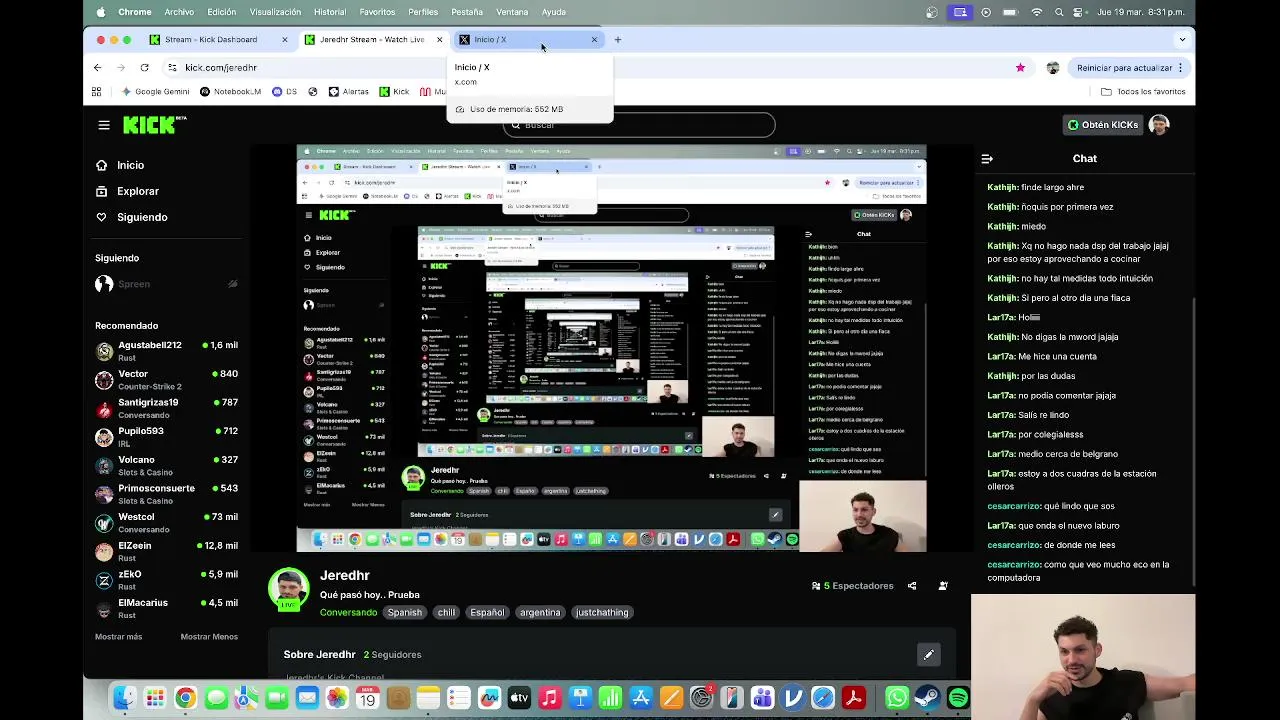Click the chill tag
Viewport: 1280px width, 720px height.
click(x=446, y=612)
